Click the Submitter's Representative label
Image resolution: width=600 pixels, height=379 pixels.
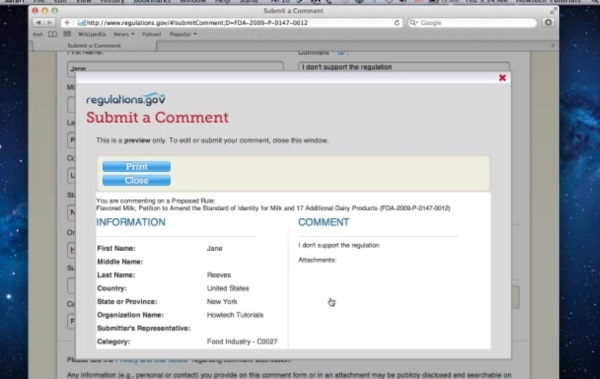[x=143, y=328]
